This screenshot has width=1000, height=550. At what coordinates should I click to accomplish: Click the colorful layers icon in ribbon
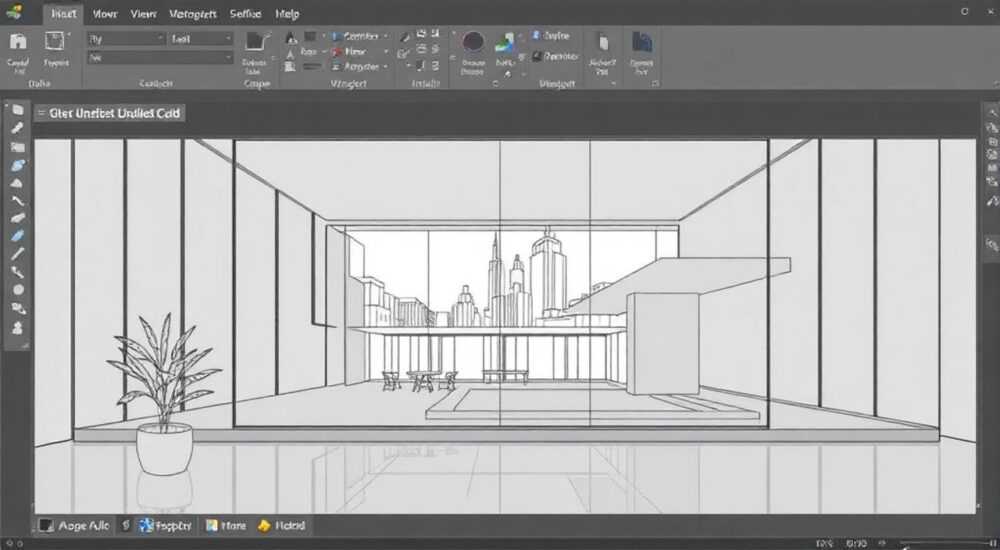pos(504,43)
